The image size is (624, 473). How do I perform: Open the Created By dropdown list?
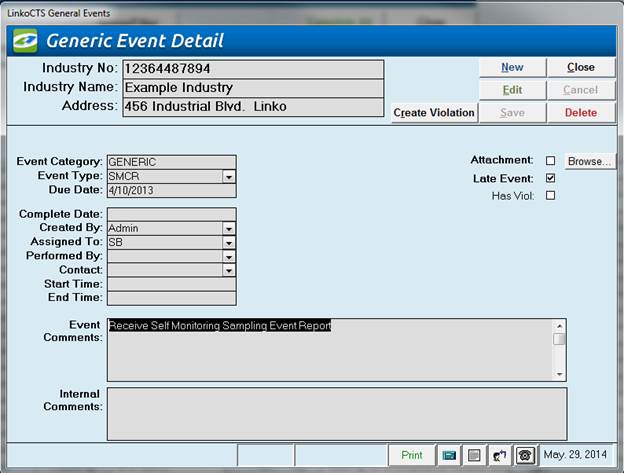[229, 228]
